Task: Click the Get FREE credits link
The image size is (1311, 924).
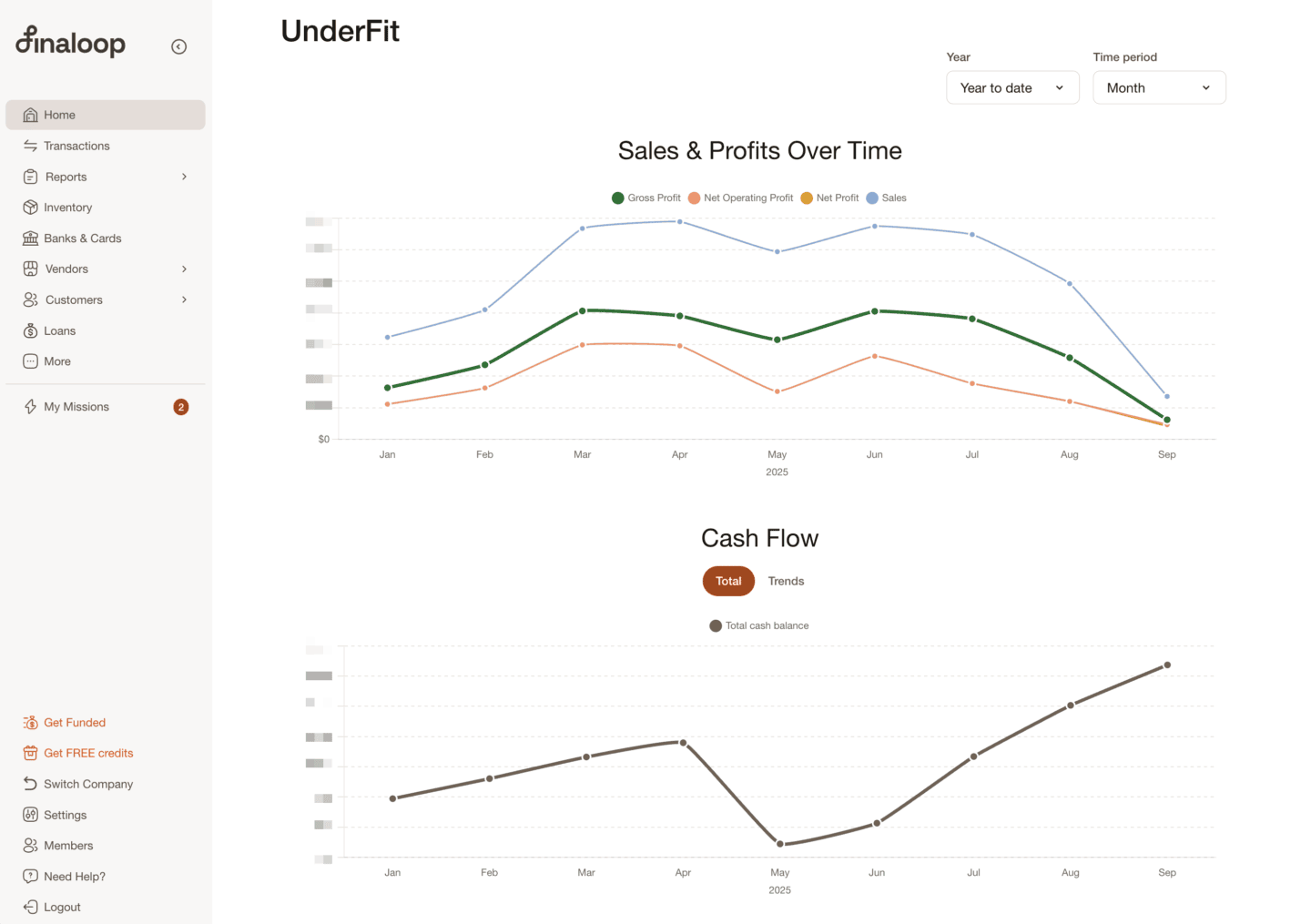Action: point(87,753)
